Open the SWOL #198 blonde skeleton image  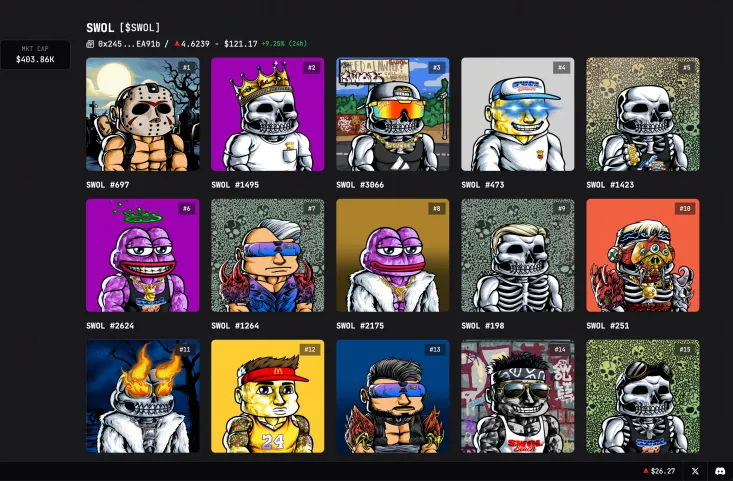(517, 255)
